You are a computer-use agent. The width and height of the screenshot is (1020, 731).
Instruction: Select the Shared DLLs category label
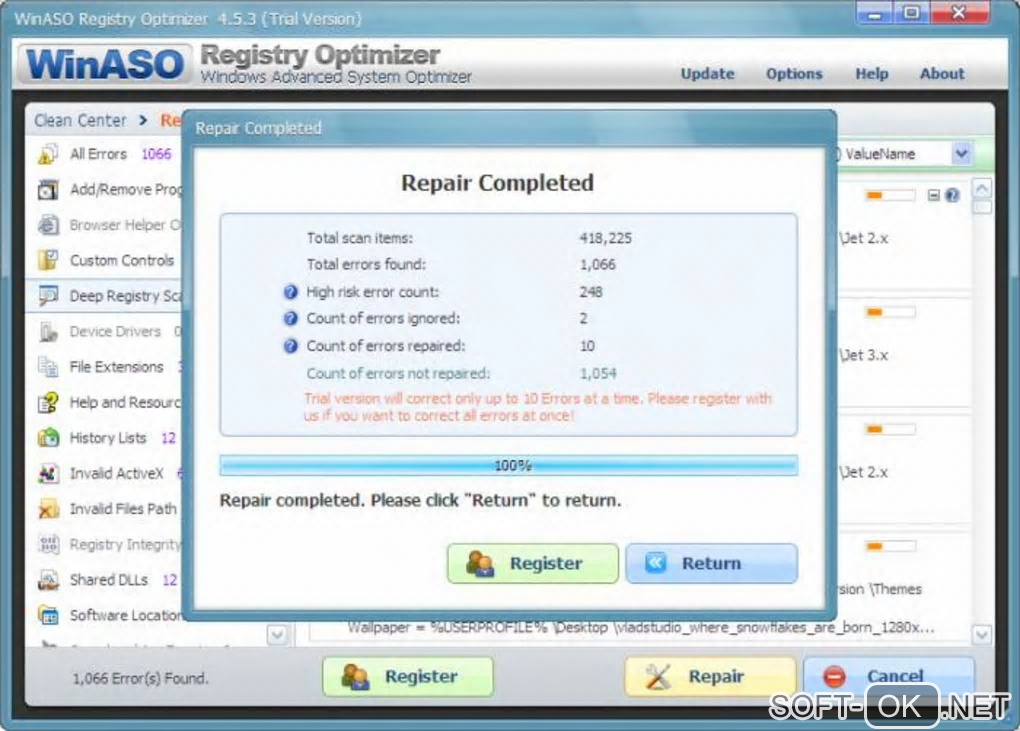pos(109,580)
